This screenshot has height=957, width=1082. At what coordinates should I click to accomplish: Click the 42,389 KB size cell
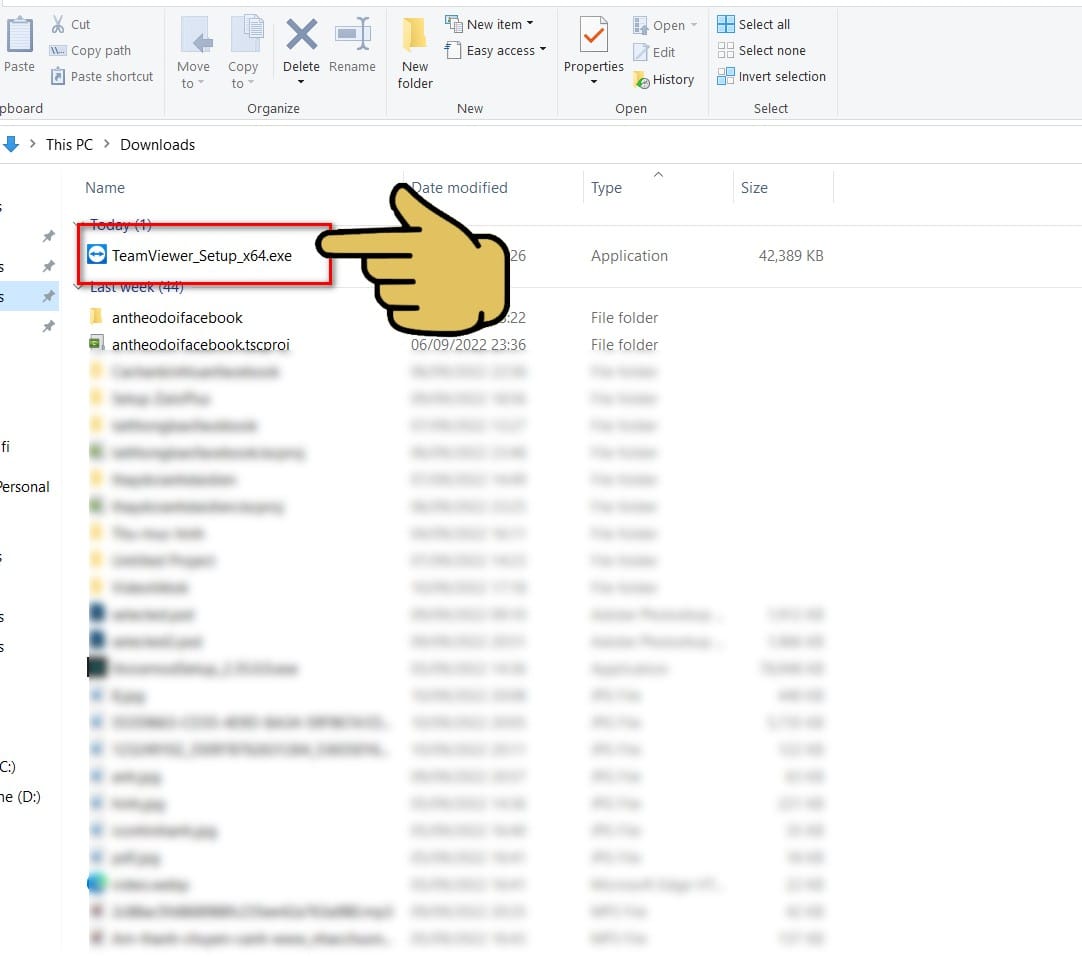coord(791,255)
